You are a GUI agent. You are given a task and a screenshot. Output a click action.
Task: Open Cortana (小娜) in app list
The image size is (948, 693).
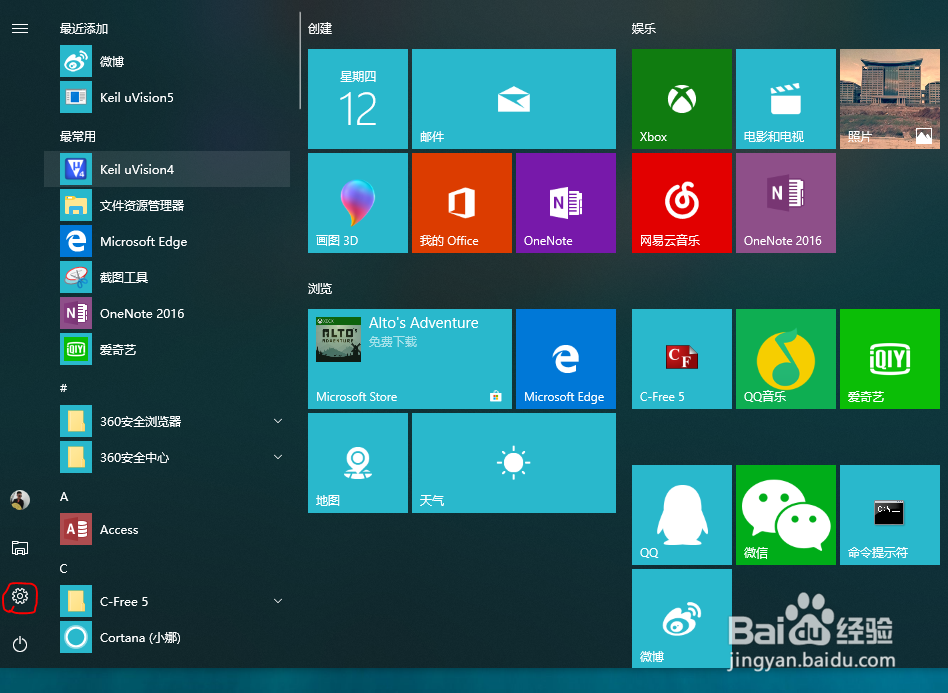click(167, 637)
